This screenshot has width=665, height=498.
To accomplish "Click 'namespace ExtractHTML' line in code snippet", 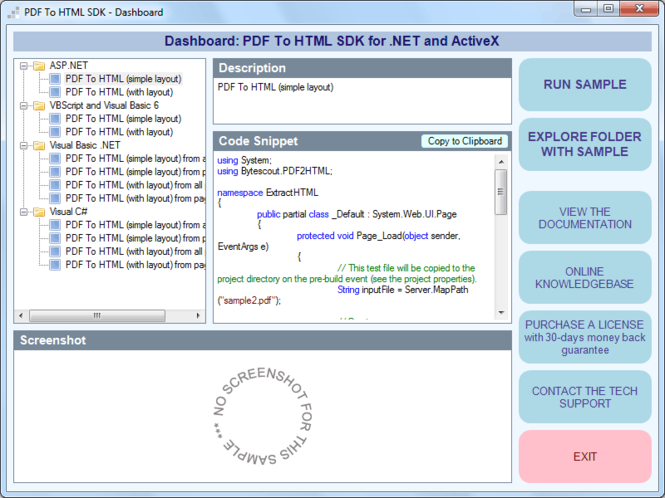I will pos(268,193).
